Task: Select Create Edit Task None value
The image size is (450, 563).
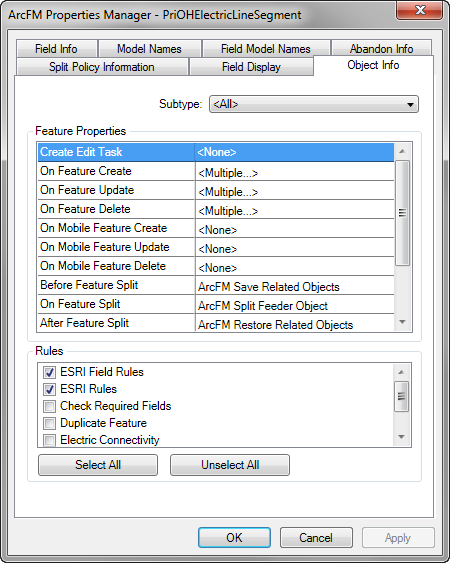Action: [x=294, y=152]
